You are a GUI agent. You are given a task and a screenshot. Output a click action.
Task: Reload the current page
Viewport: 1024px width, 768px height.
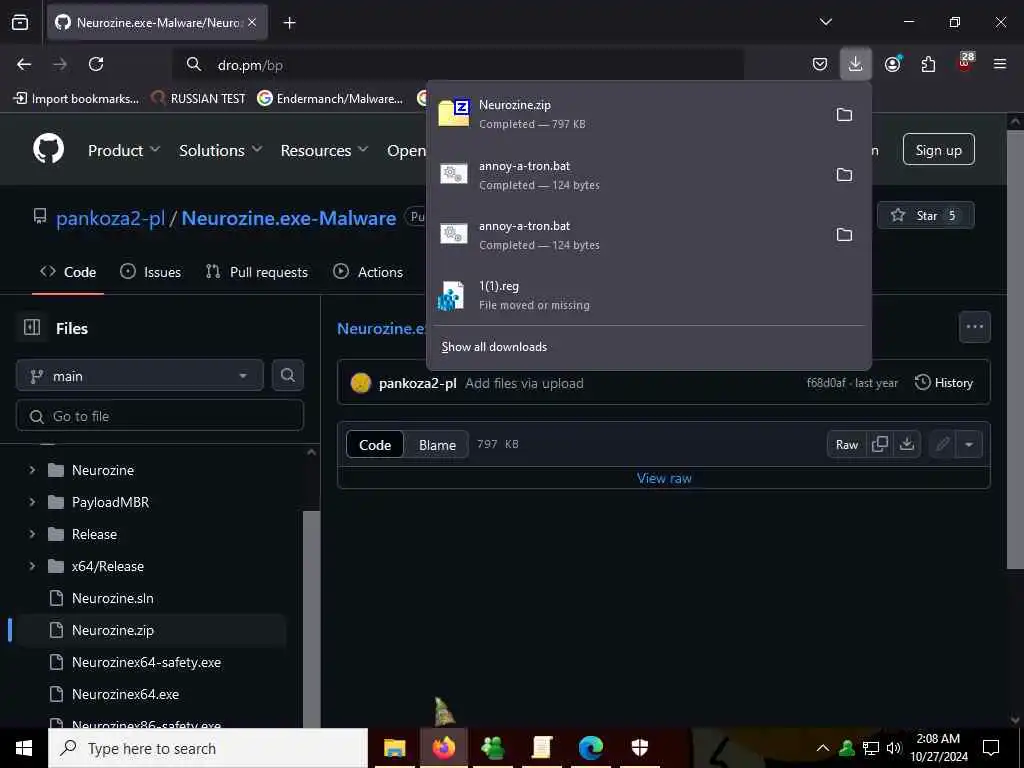[96, 64]
